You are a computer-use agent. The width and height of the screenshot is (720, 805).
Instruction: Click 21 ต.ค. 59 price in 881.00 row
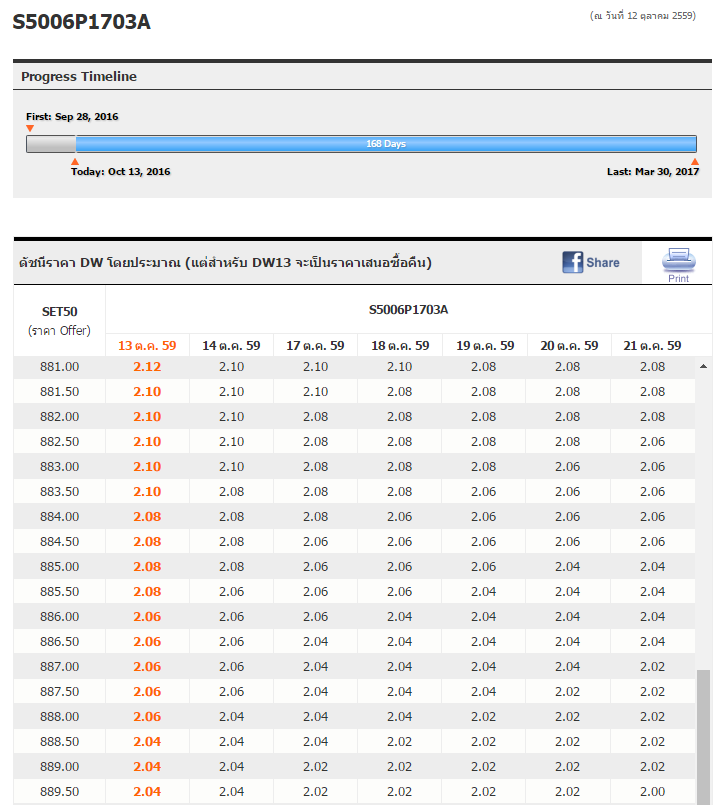click(652, 367)
